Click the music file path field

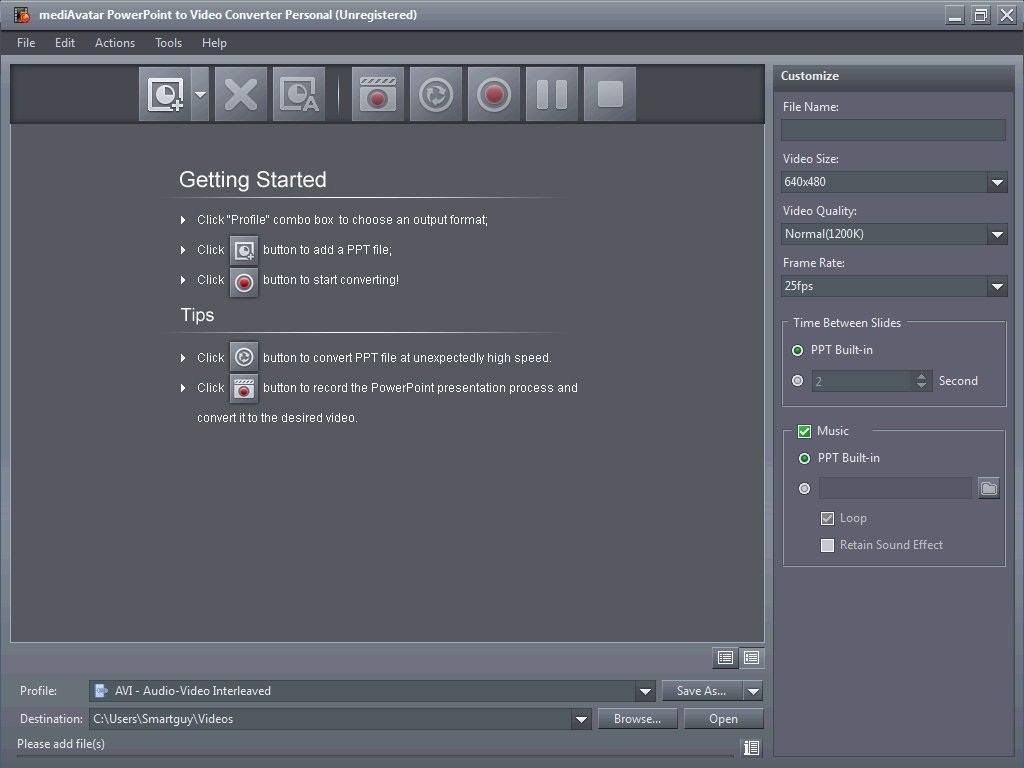pos(895,488)
